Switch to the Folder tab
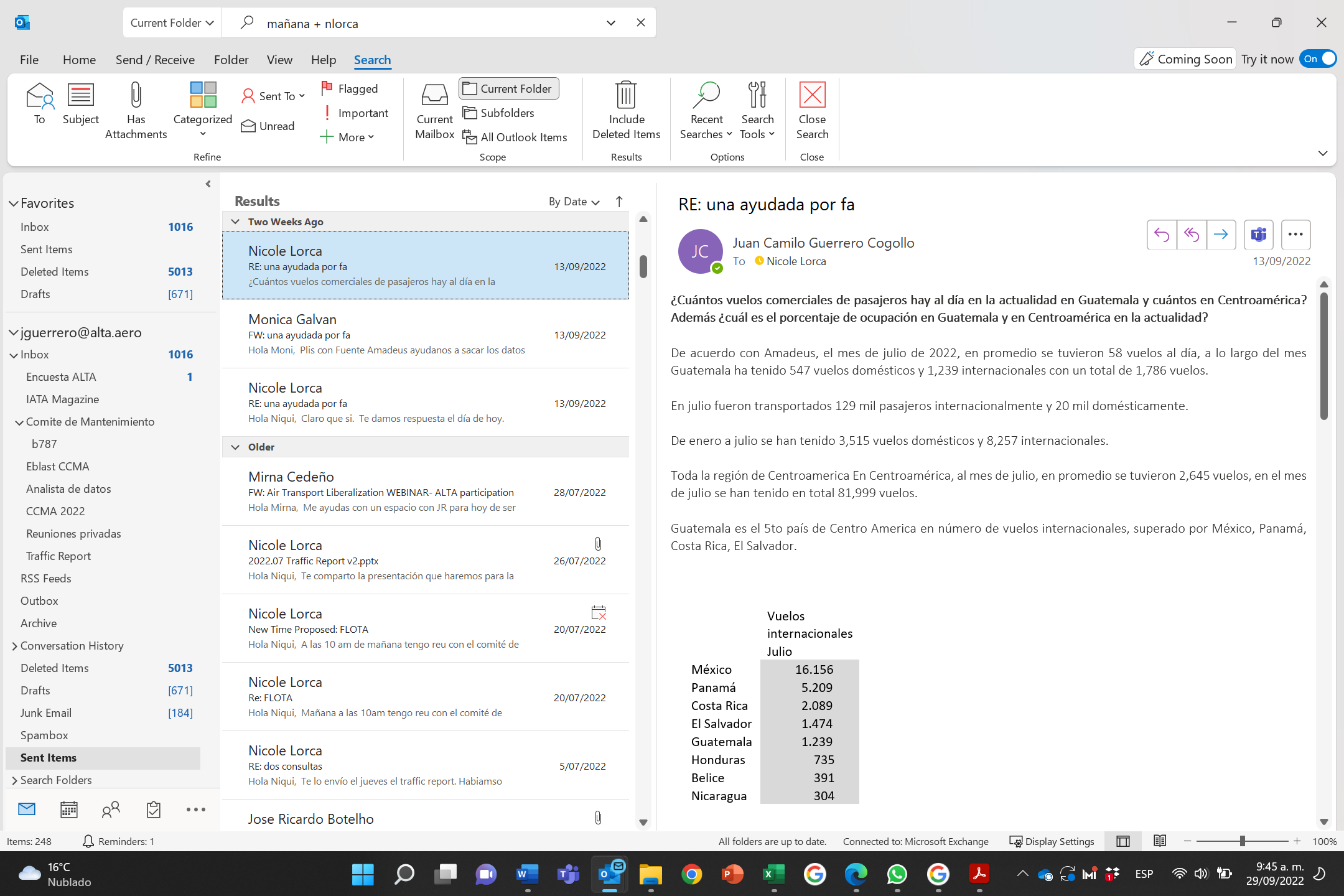Image resolution: width=1344 pixels, height=896 pixels. [231, 60]
